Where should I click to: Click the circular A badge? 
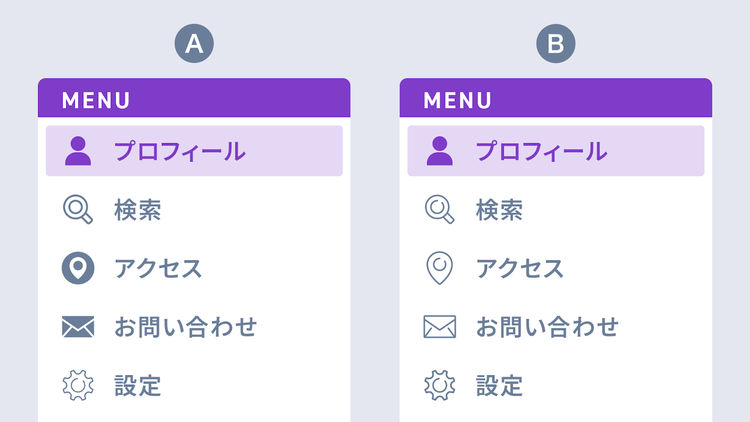[x=194, y=43]
